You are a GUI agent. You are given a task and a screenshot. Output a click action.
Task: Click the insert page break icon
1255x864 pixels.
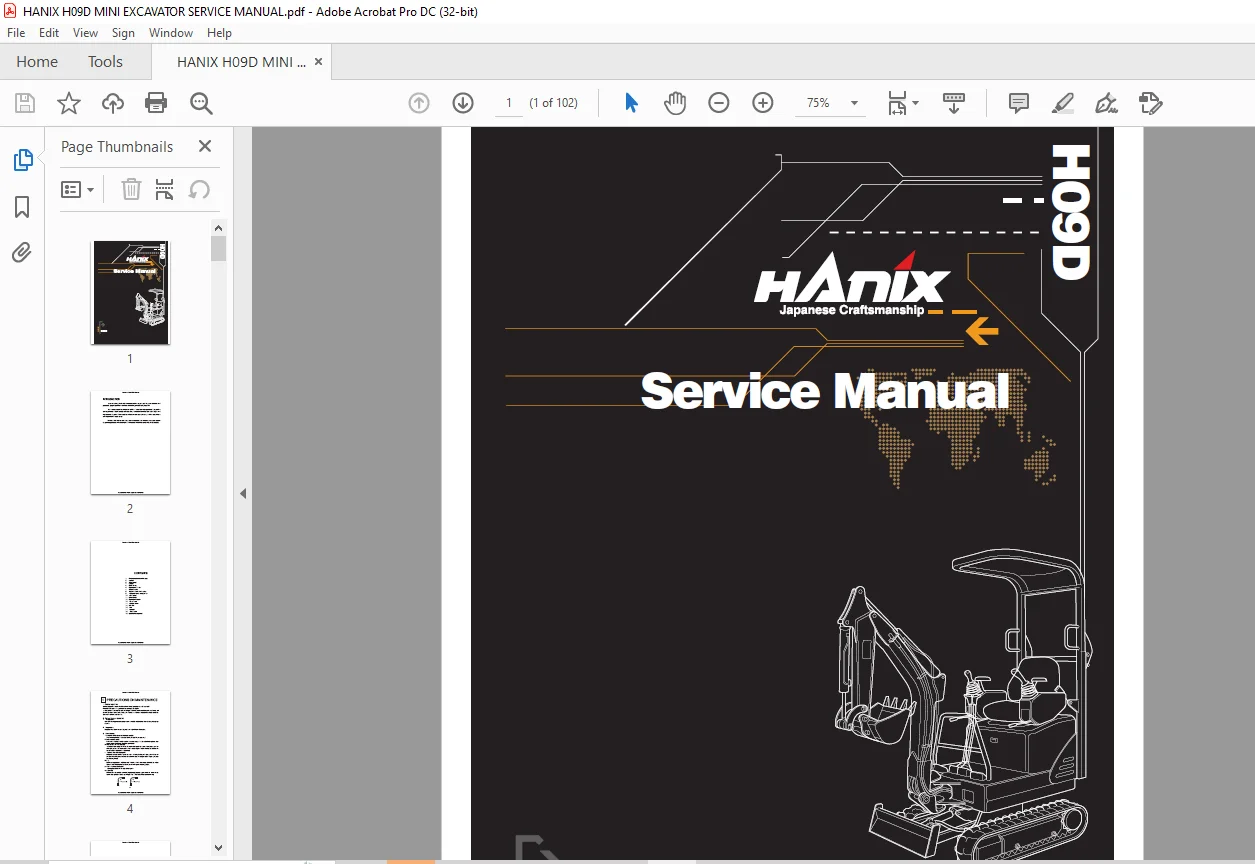tap(165, 189)
